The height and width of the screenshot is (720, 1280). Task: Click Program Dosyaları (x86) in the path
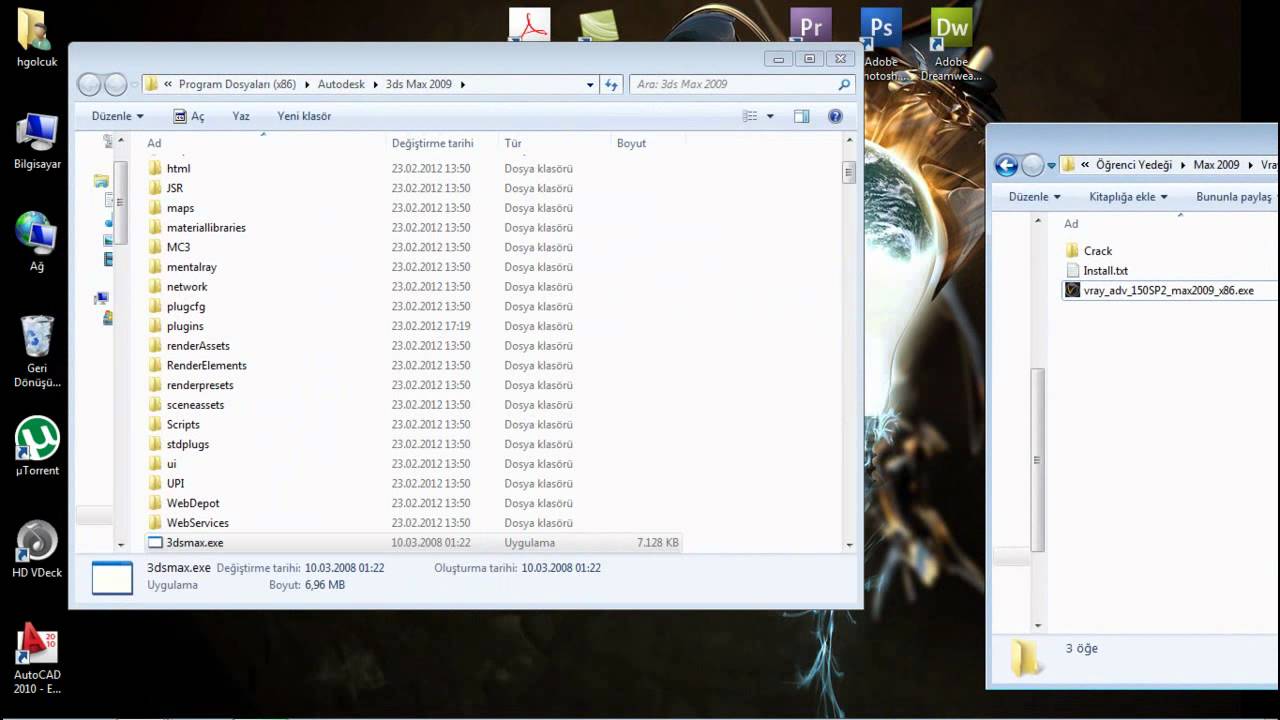tap(237, 85)
